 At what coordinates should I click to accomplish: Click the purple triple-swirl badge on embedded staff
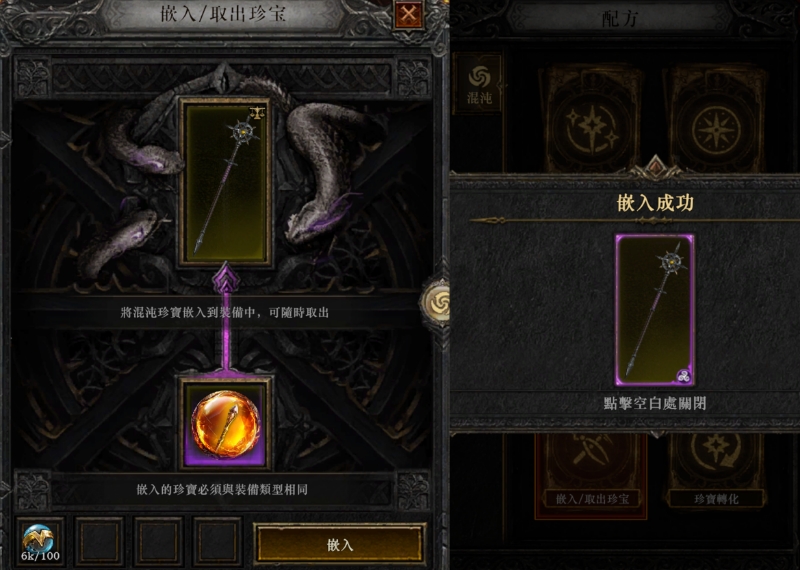tap(684, 376)
